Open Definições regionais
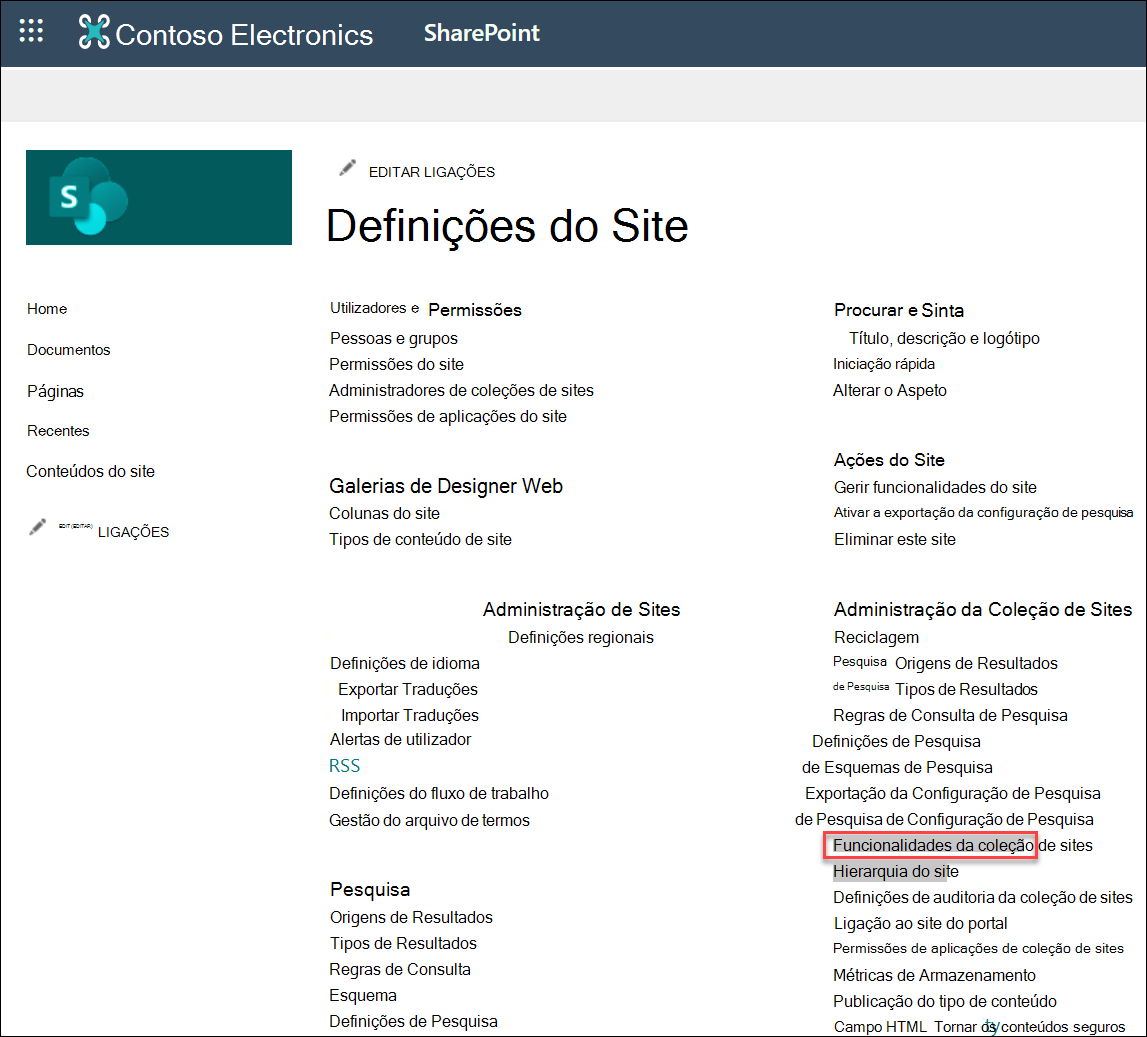This screenshot has width=1147, height=1037. tap(581, 637)
